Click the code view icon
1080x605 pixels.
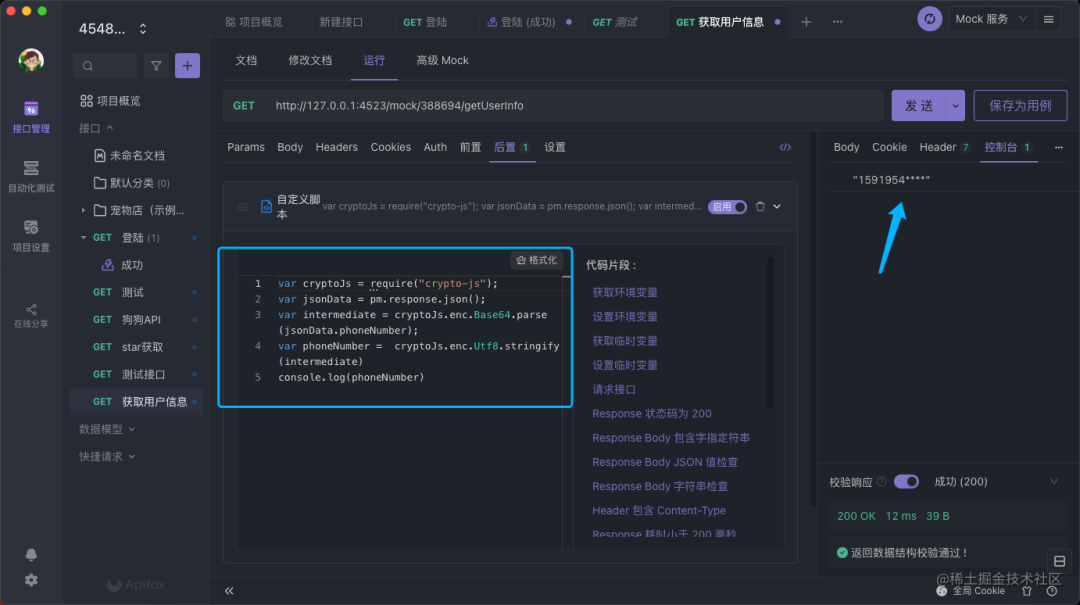pyautogui.click(x=785, y=147)
